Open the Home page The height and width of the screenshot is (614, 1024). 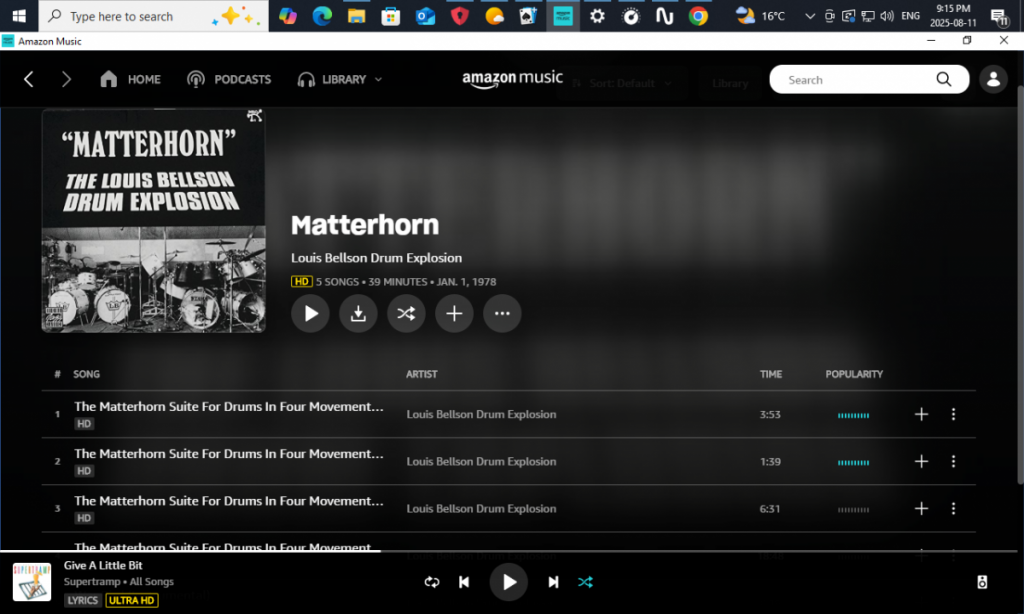(131, 80)
